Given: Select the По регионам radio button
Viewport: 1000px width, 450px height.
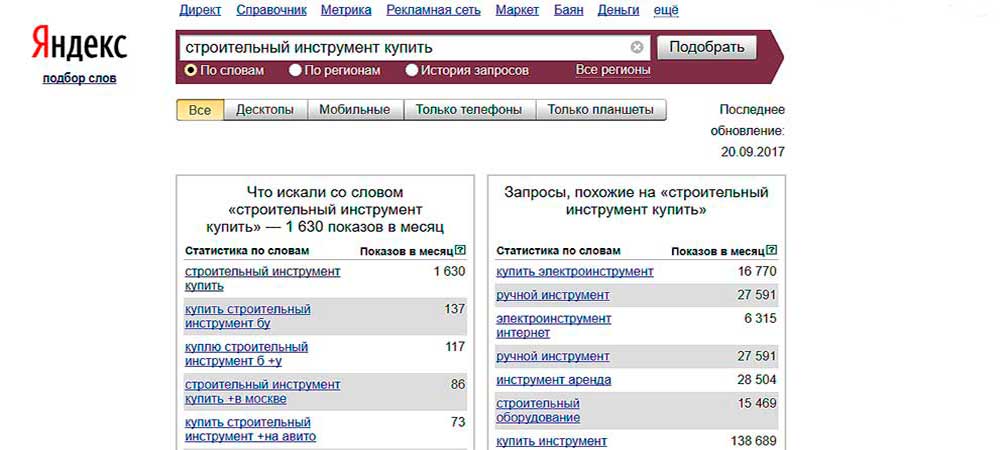Looking at the screenshot, I should click(295, 70).
